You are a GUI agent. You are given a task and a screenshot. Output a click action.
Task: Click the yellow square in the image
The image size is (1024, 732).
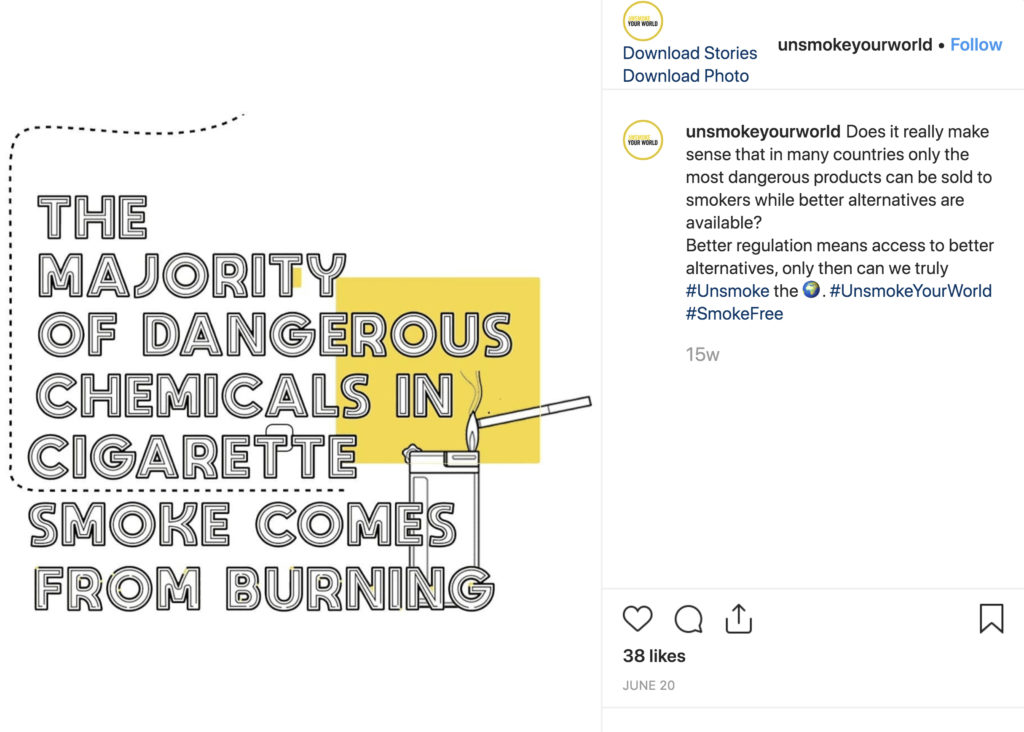[438, 370]
